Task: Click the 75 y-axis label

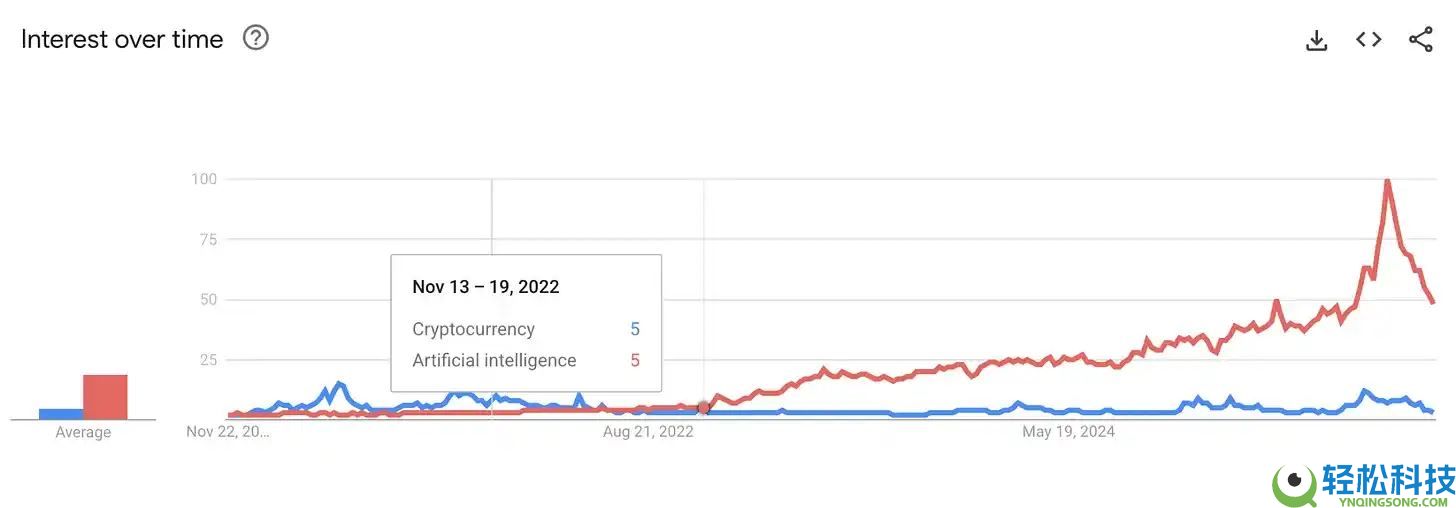Action: (x=208, y=239)
